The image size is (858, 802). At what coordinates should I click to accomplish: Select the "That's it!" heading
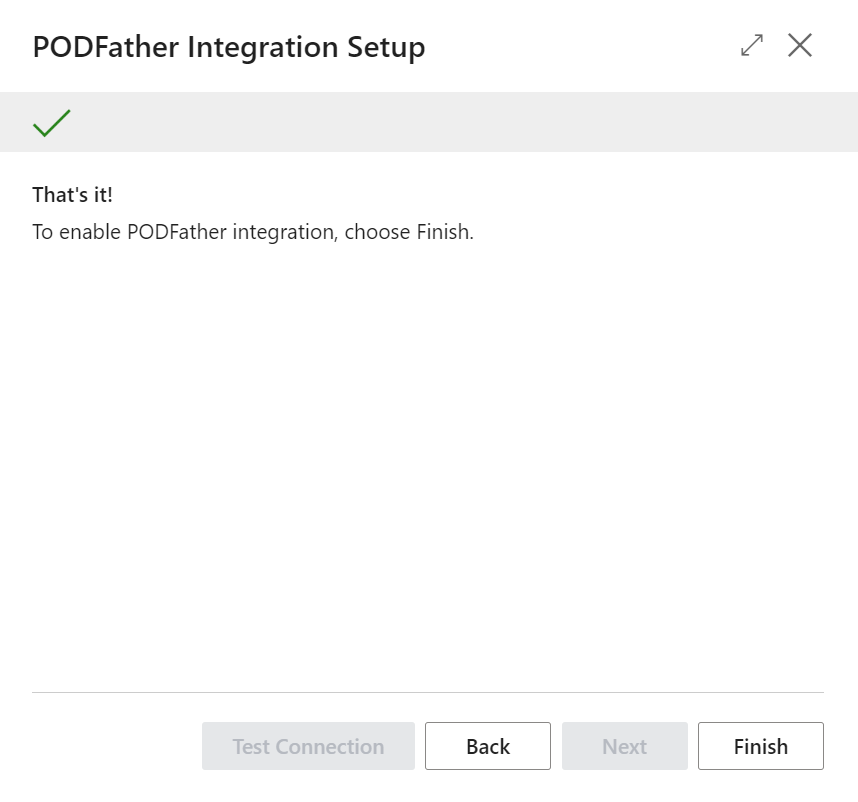tap(73, 195)
